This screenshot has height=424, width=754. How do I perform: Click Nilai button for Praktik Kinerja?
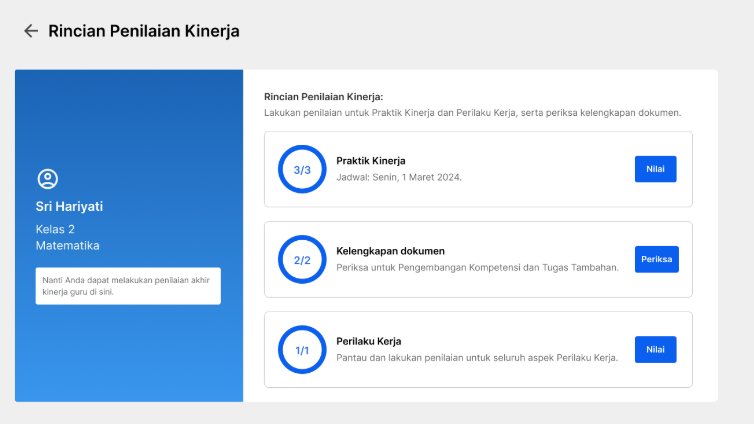(x=655, y=169)
